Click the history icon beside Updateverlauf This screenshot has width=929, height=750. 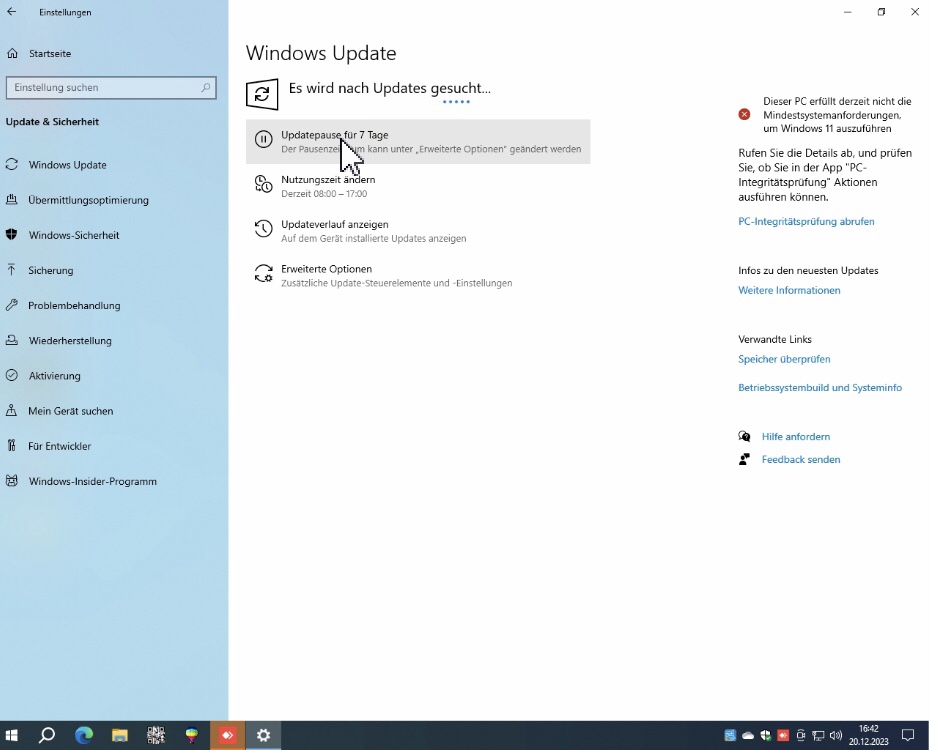pos(264,229)
